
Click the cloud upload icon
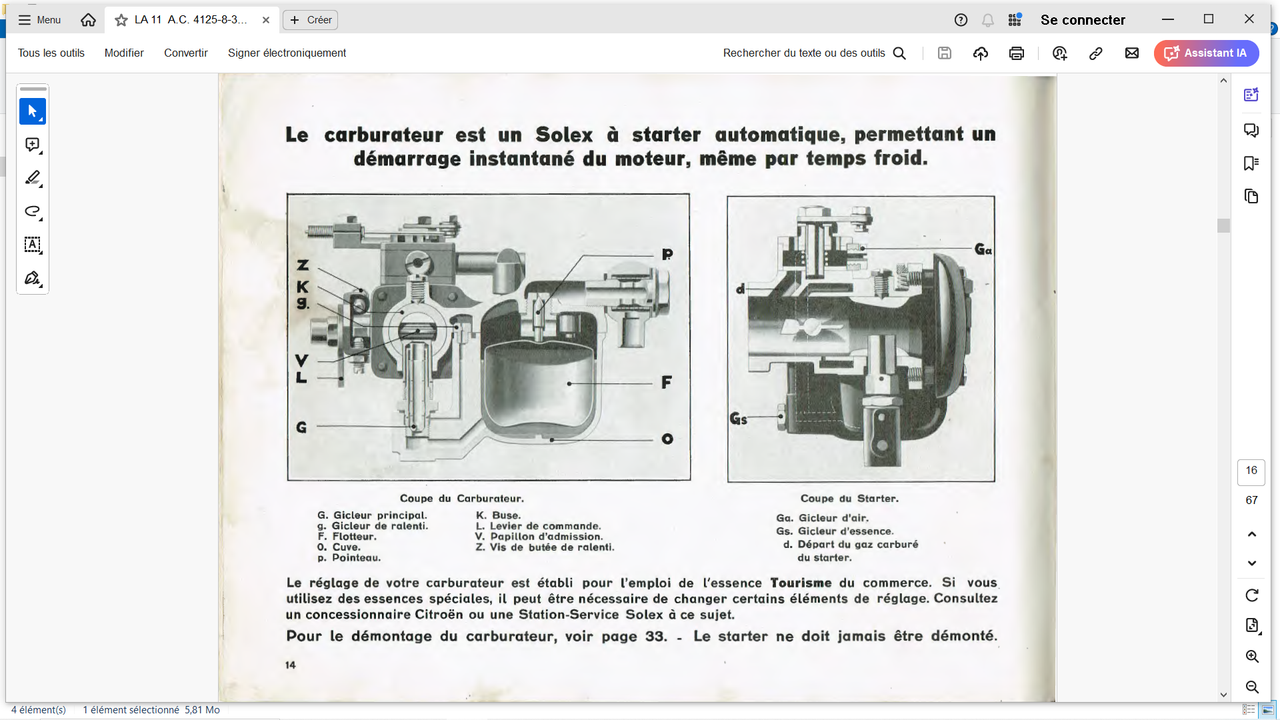coord(980,53)
